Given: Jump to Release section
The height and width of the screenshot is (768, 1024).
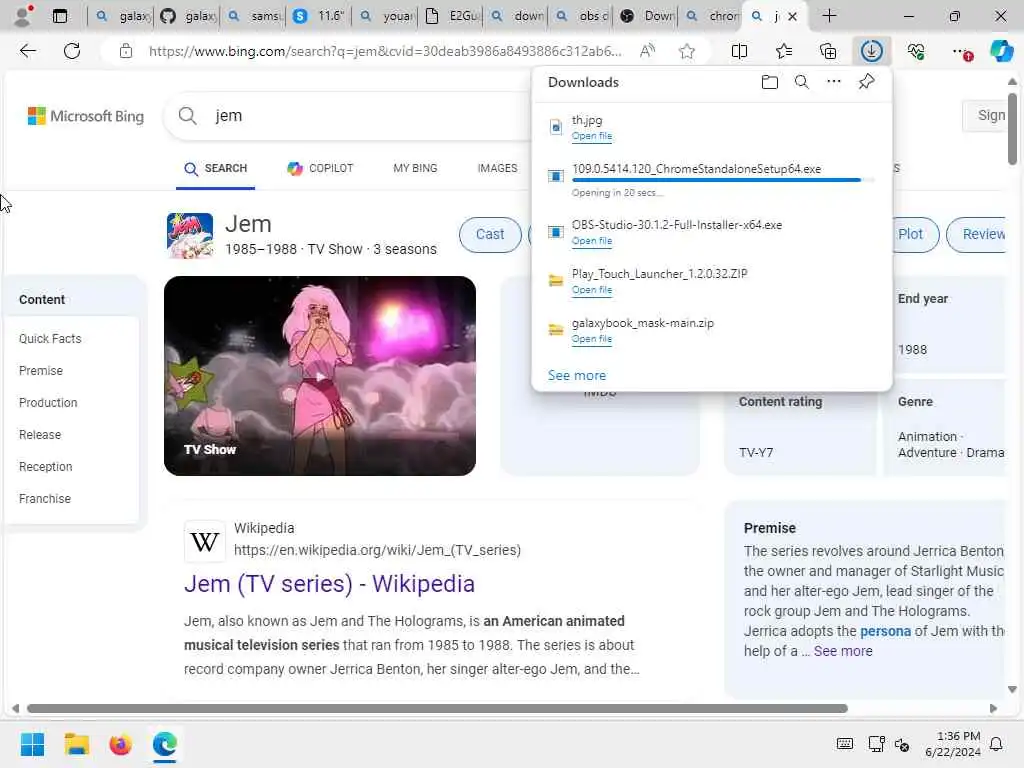Looking at the screenshot, I should point(40,435).
